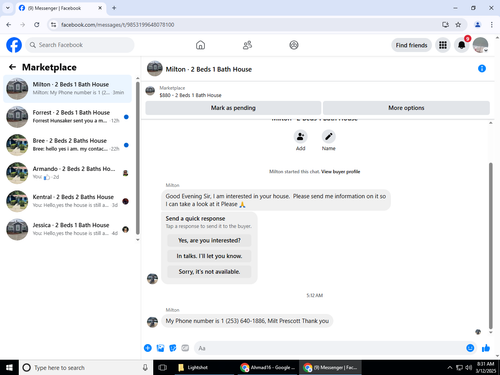
Task: Open the Facebook logo home link
Action: pyautogui.click(x=14, y=45)
